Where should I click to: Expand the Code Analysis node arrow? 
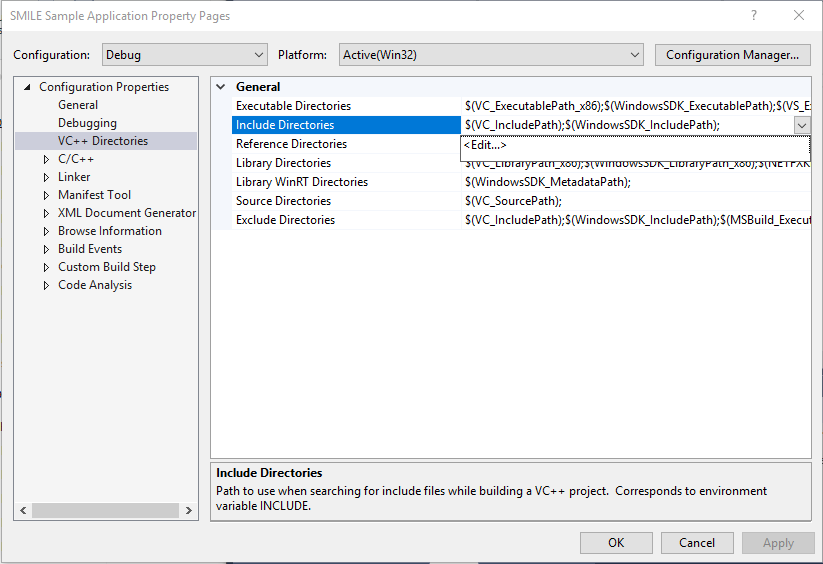[x=46, y=285]
